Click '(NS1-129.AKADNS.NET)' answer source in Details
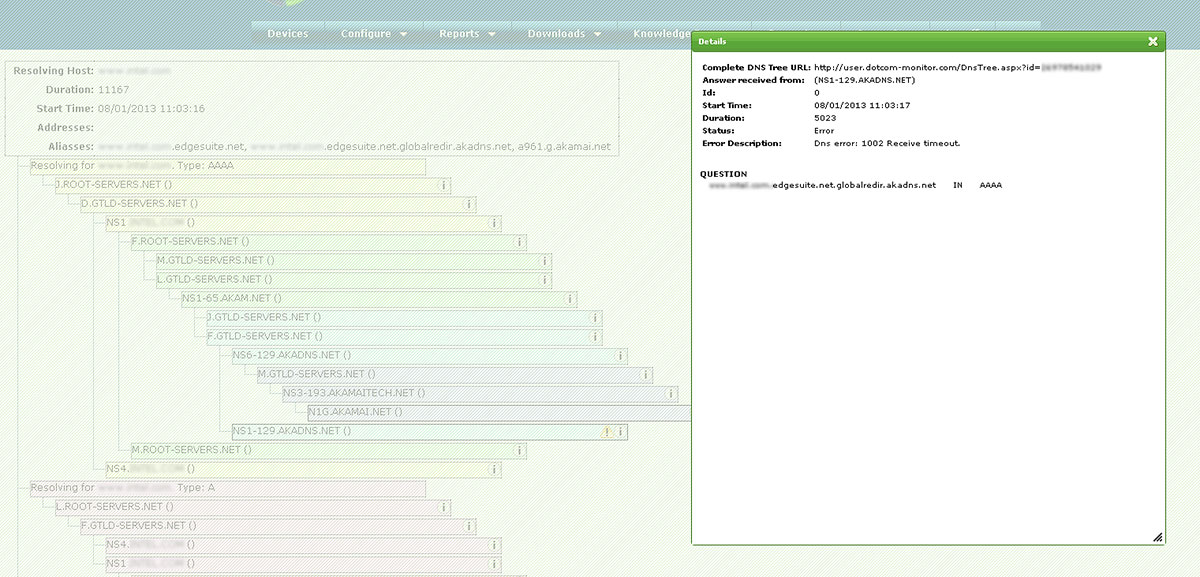Screen dimensions: 1200x577 pos(865,80)
